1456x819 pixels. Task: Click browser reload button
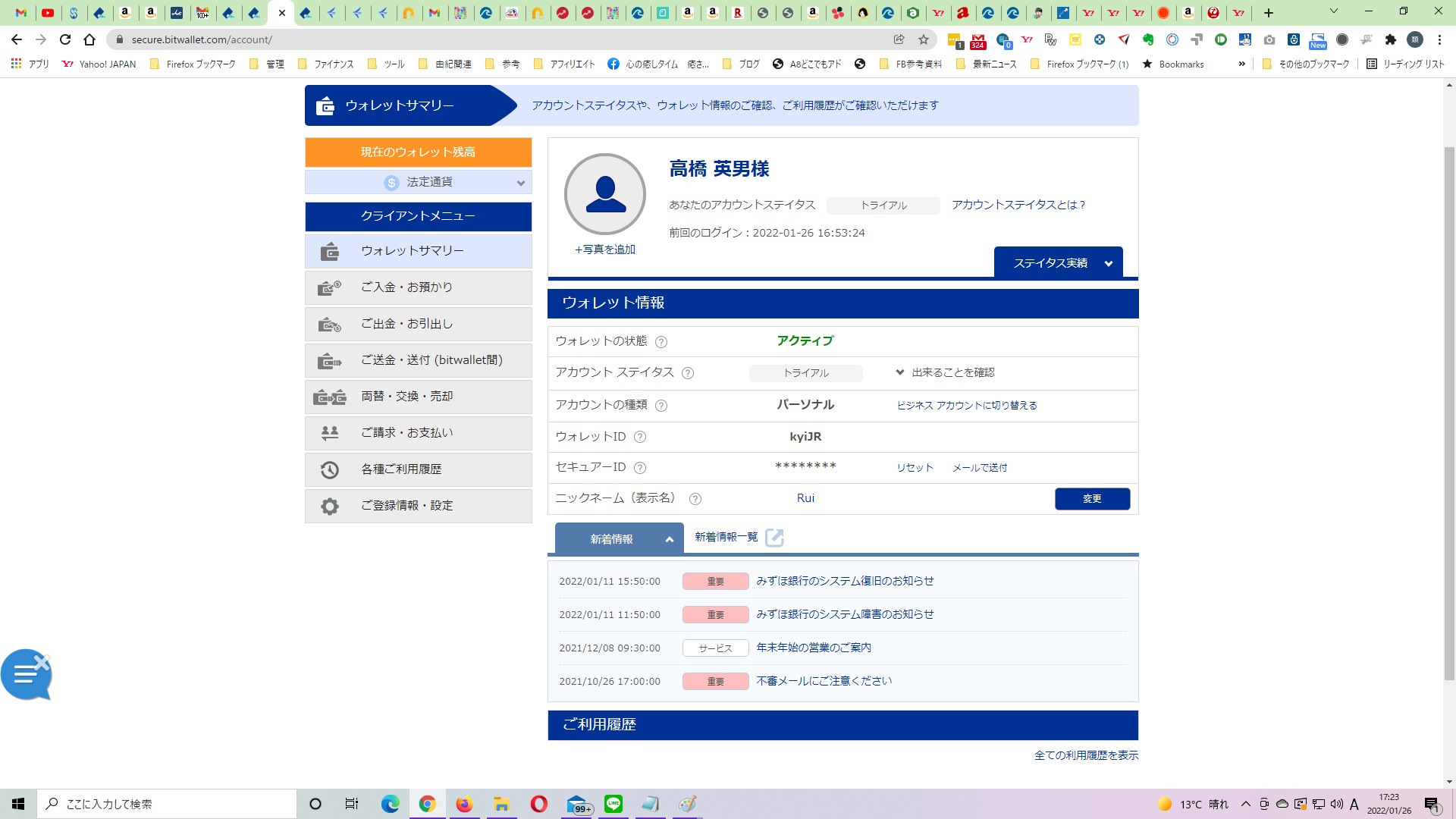(x=65, y=39)
